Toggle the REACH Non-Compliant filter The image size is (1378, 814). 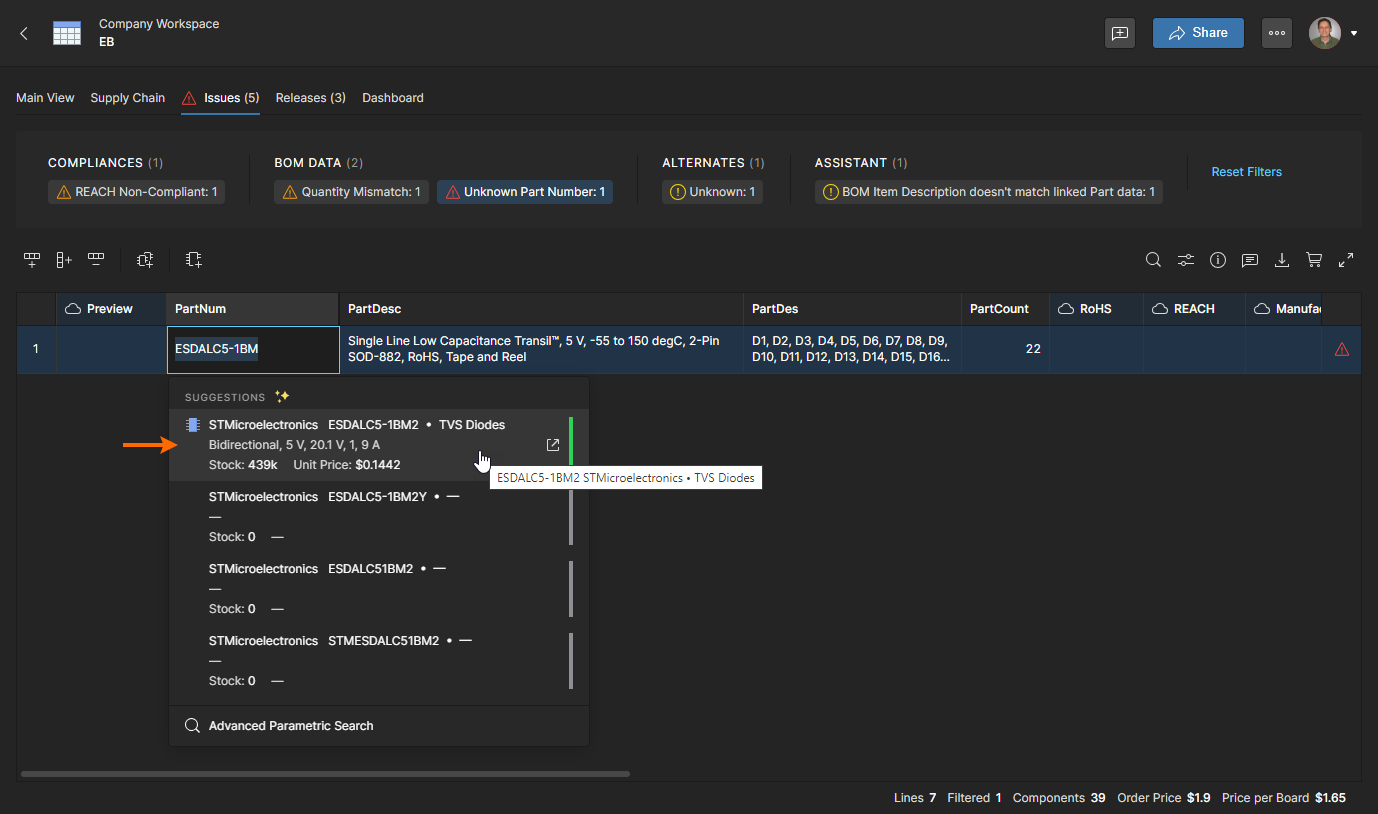(136, 192)
